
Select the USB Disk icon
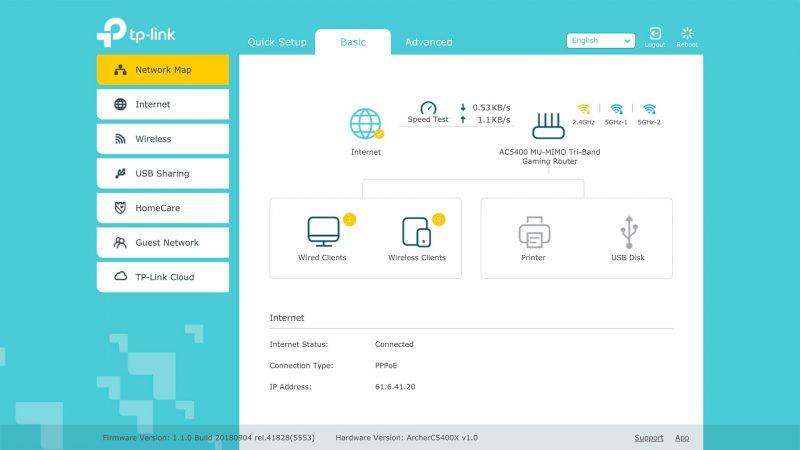(x=629, y=232)
